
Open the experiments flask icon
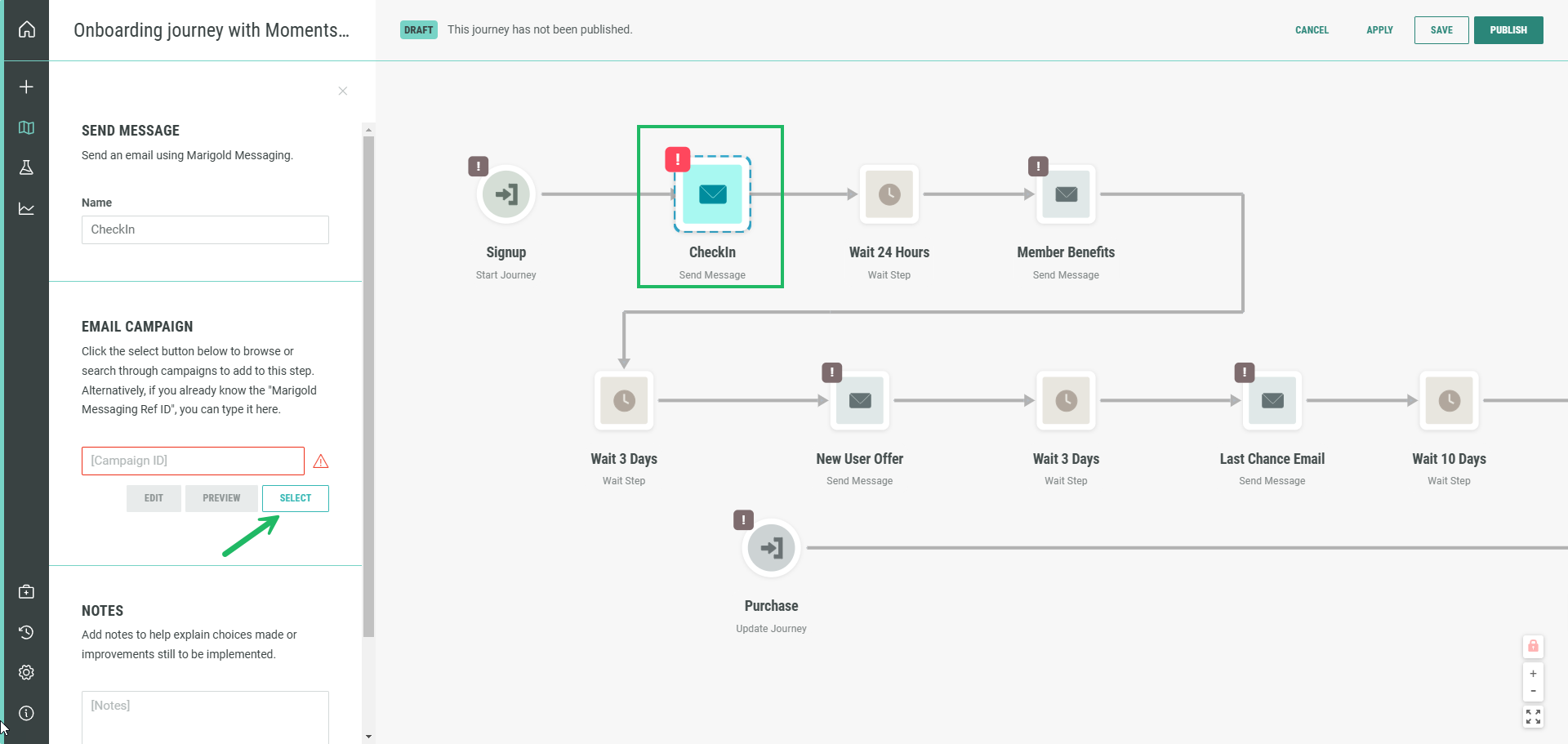[26, 167]
